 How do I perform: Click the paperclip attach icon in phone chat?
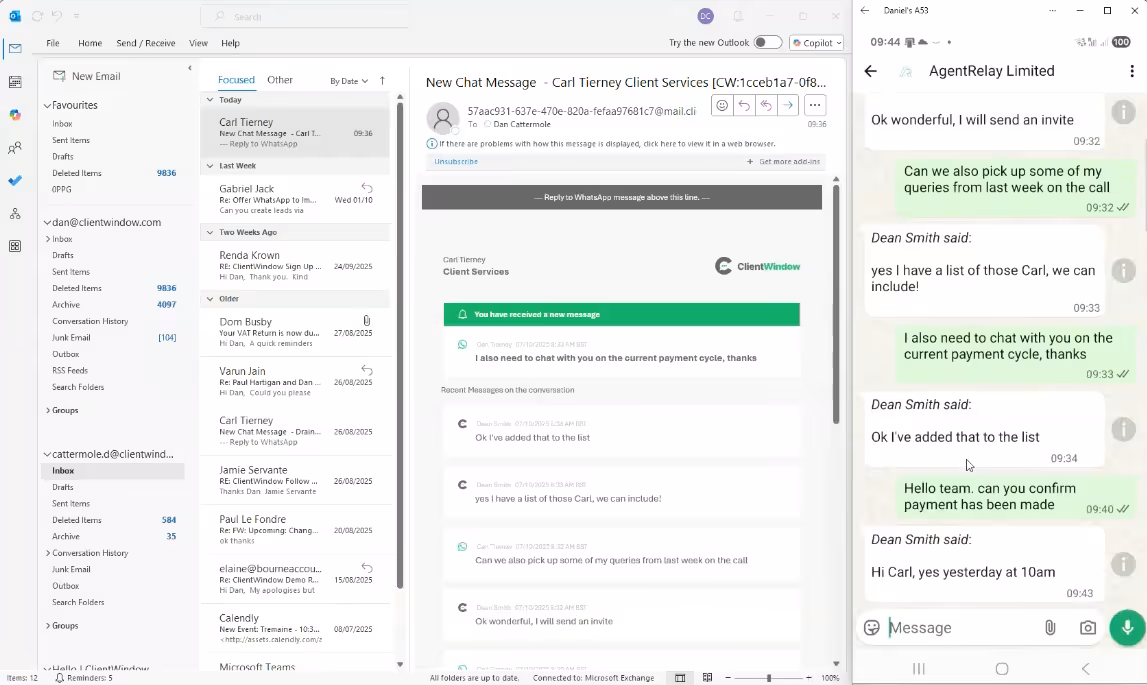click(x=1050, y=628)
